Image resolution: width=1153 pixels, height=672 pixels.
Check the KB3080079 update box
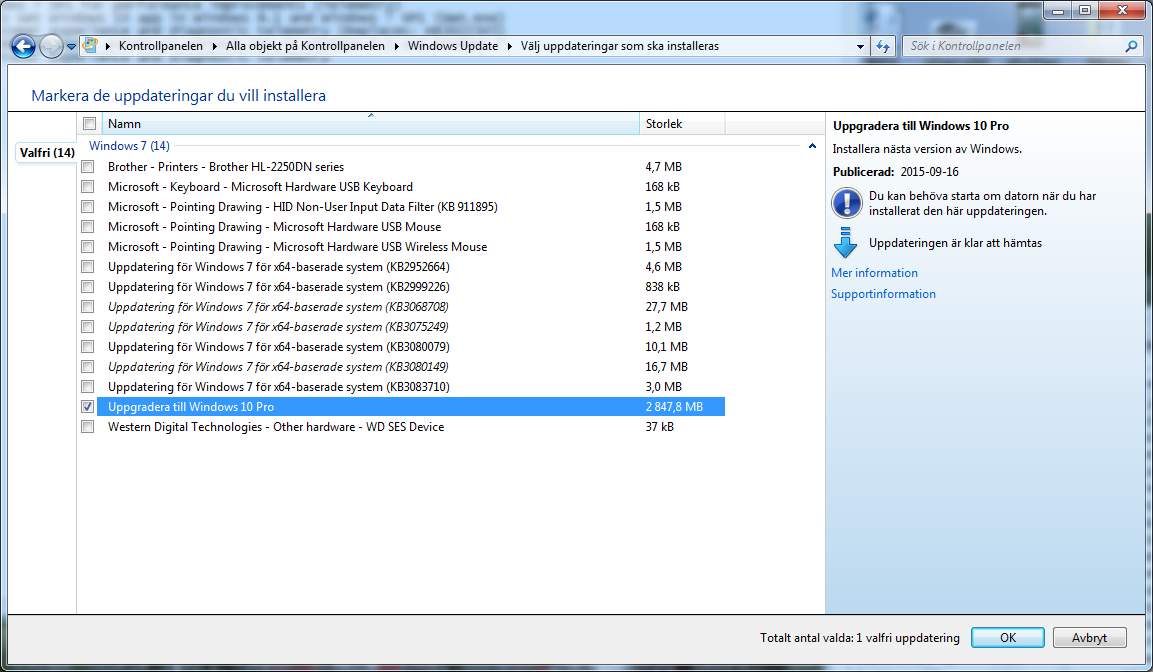click(88, 347)
